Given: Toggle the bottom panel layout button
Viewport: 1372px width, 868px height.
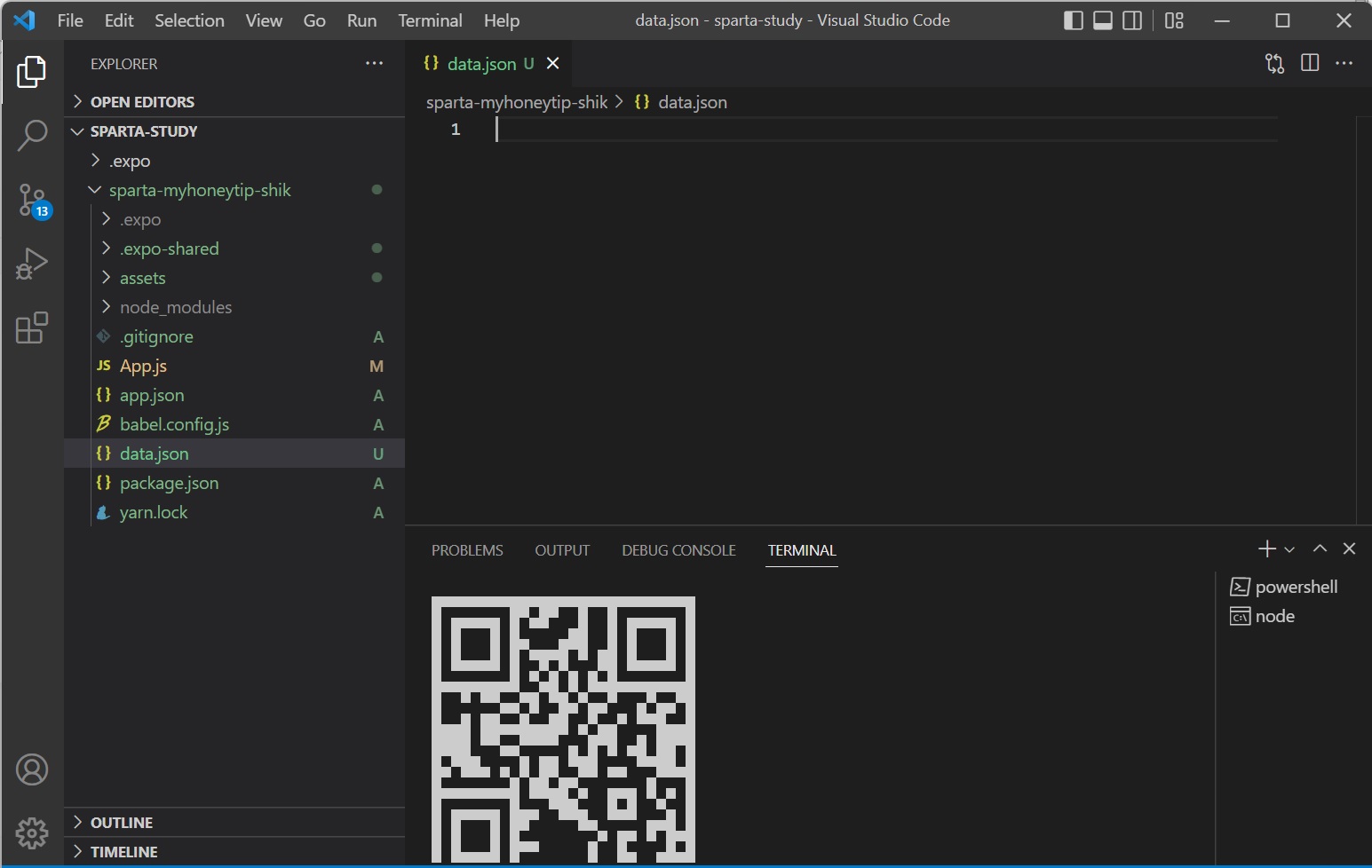Looking at the screenshot, I should [x=1103, y=20].
